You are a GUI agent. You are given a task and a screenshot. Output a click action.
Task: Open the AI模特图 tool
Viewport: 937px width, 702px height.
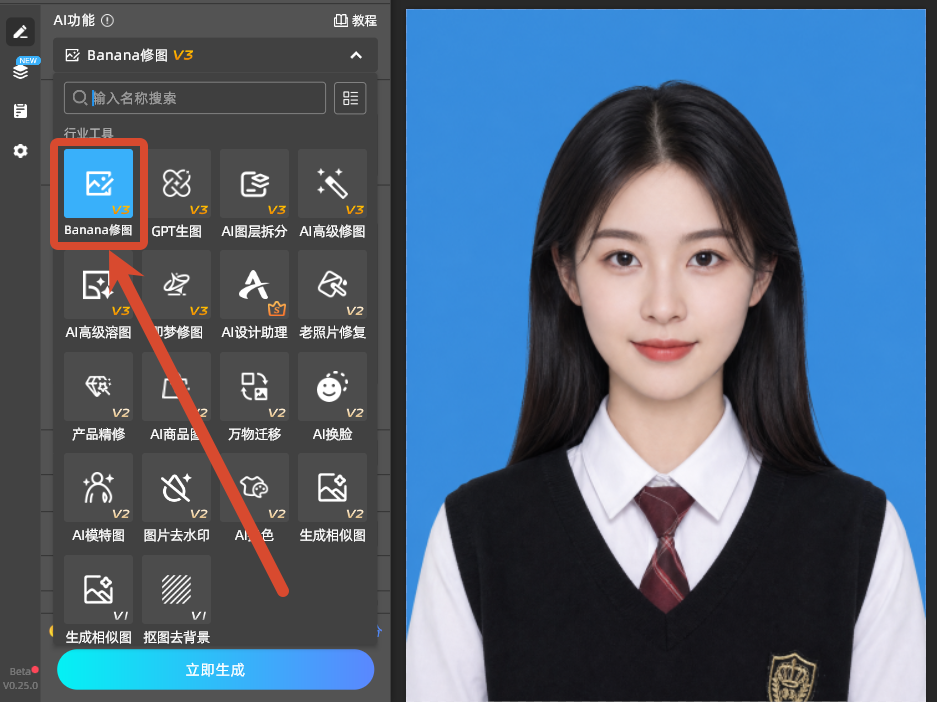tap(99, 488)
